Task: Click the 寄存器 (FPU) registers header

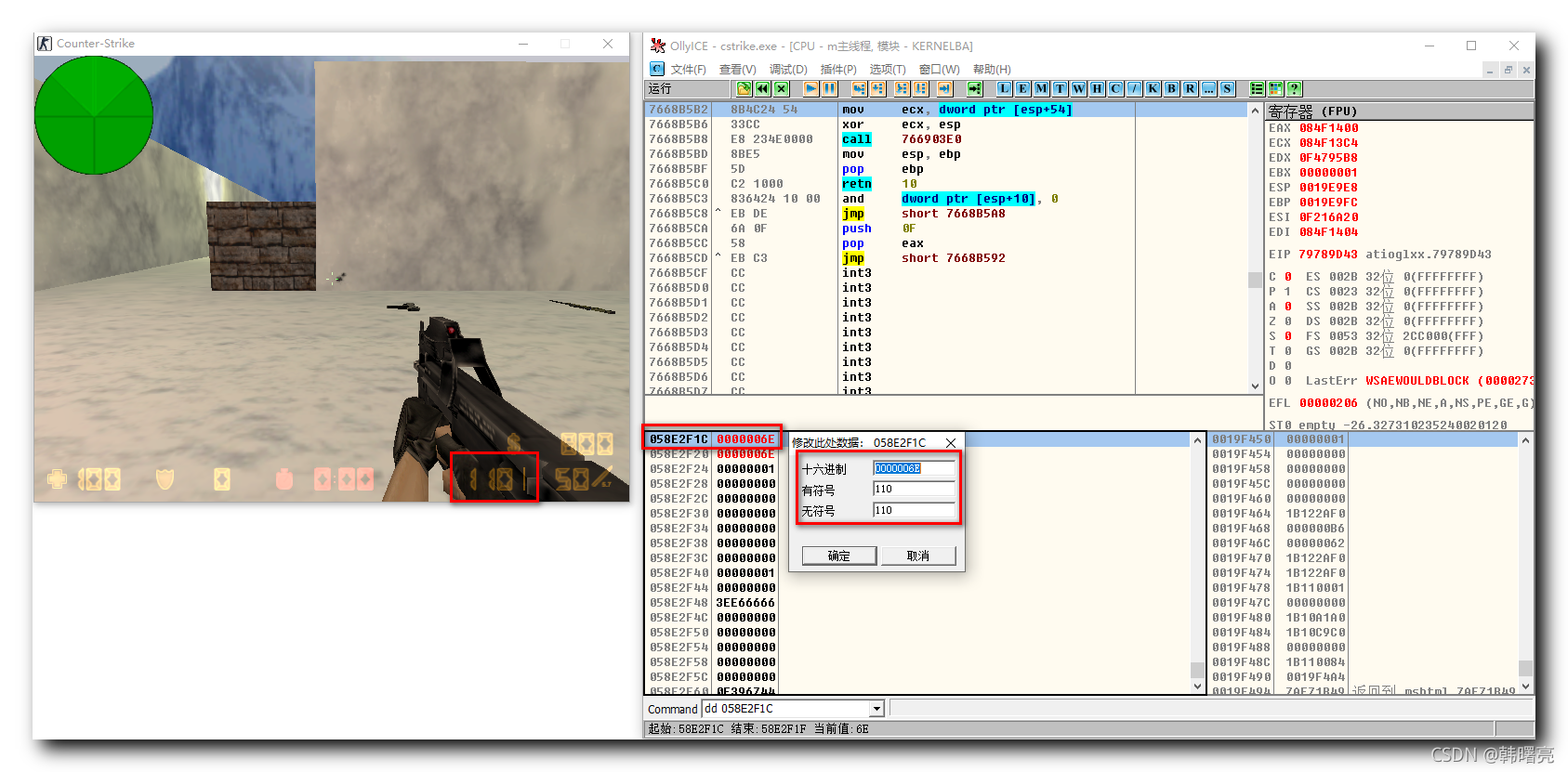Action: click(x=1400, y=111)
